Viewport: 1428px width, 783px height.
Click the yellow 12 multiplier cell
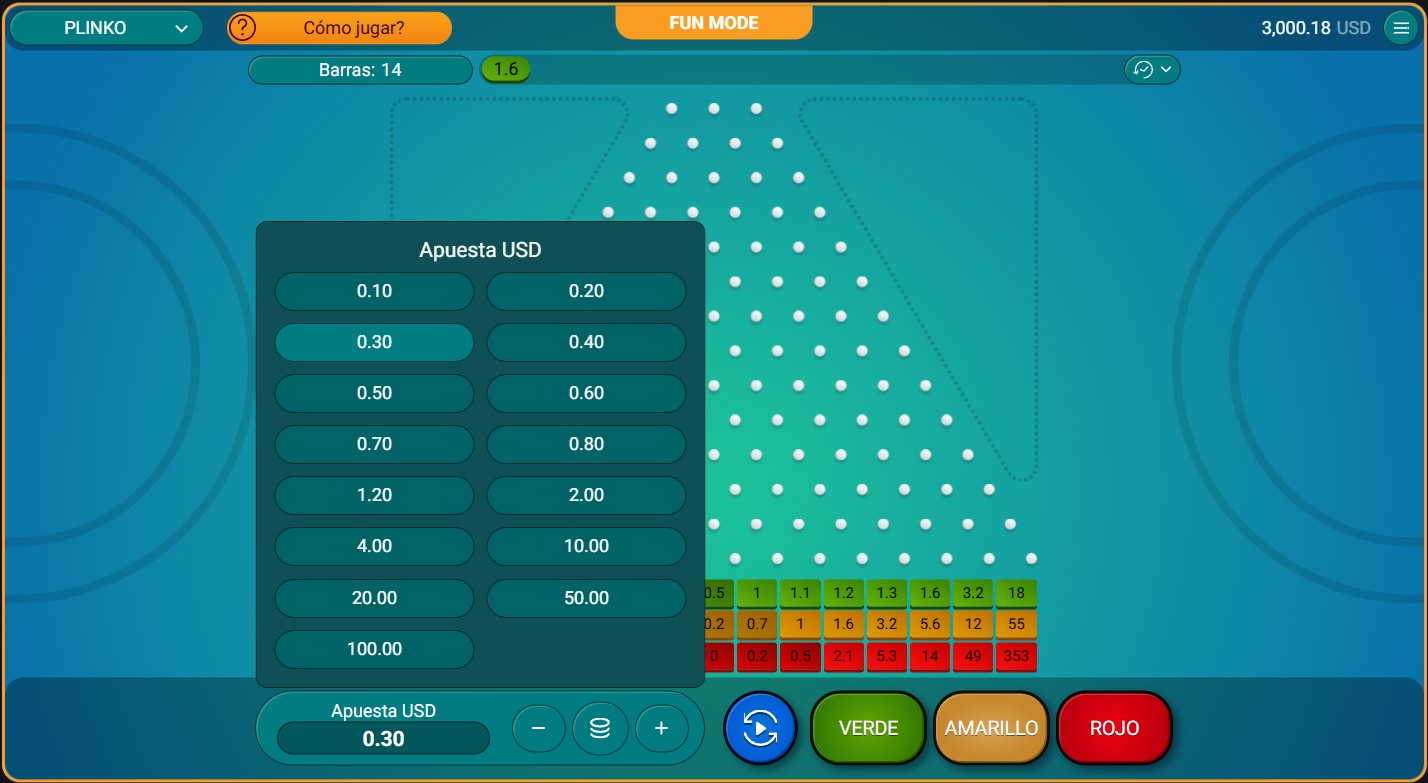click(973, 624)
